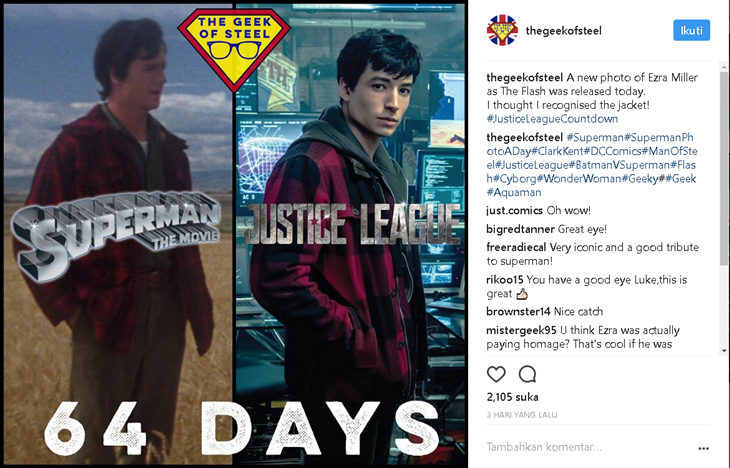Visit bigredtanner commenter profile
The height and width of the screenshot is (468, 730).
[520, 229]
